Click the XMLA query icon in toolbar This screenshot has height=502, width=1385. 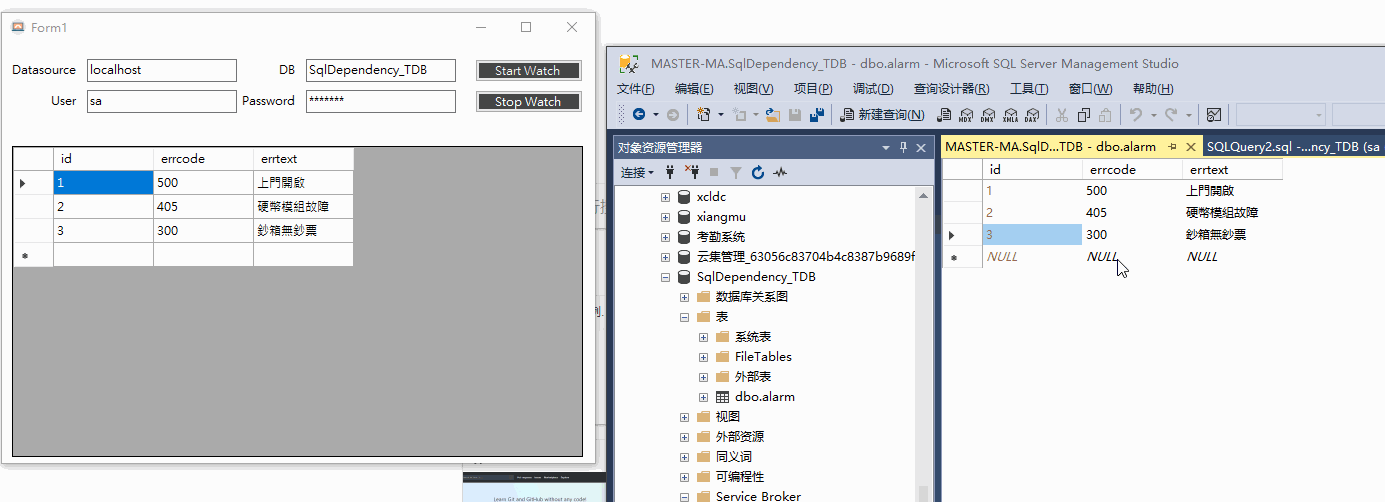[x=1010, y=115]
